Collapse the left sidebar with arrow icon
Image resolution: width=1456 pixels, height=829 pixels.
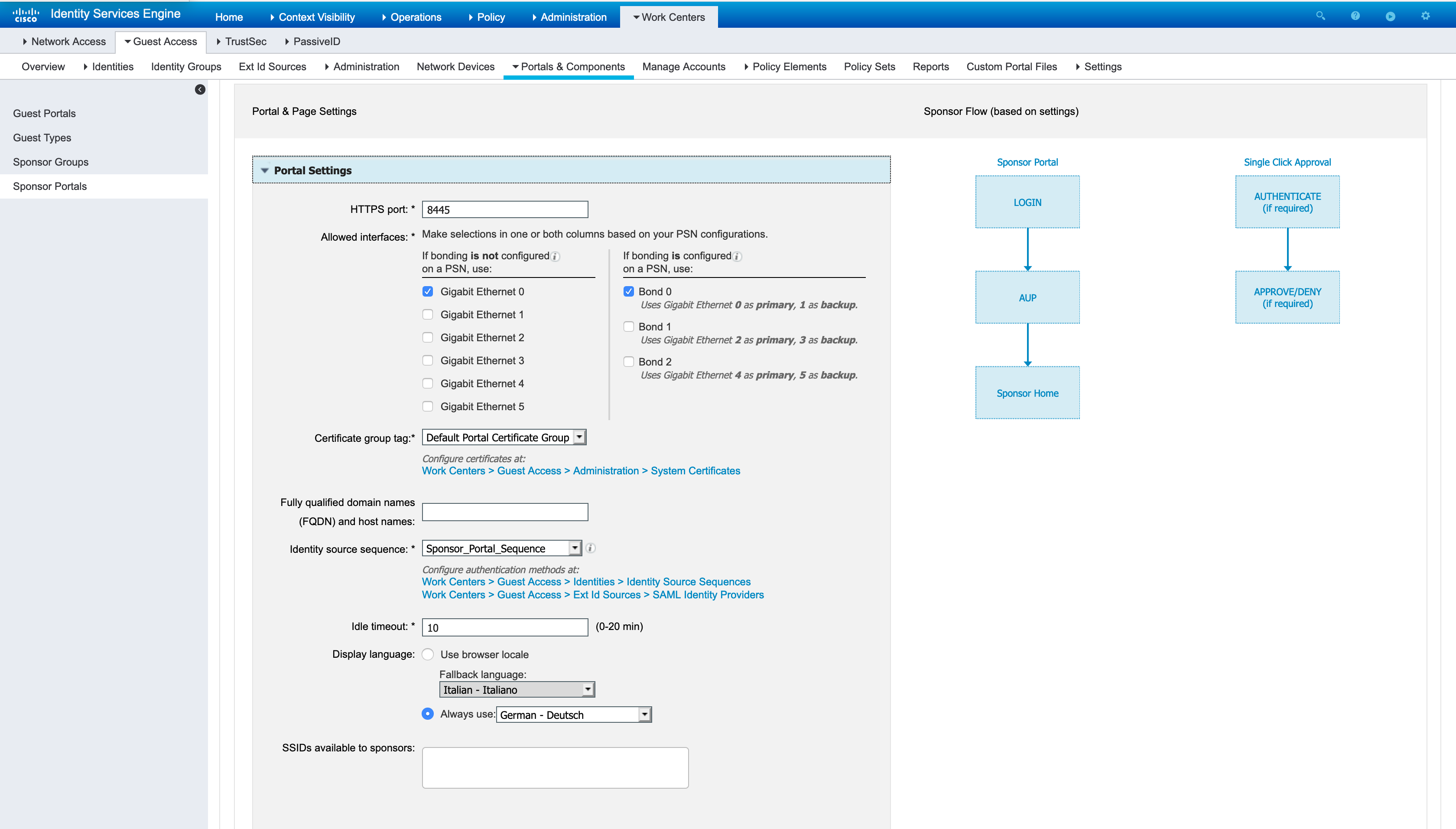200,89
